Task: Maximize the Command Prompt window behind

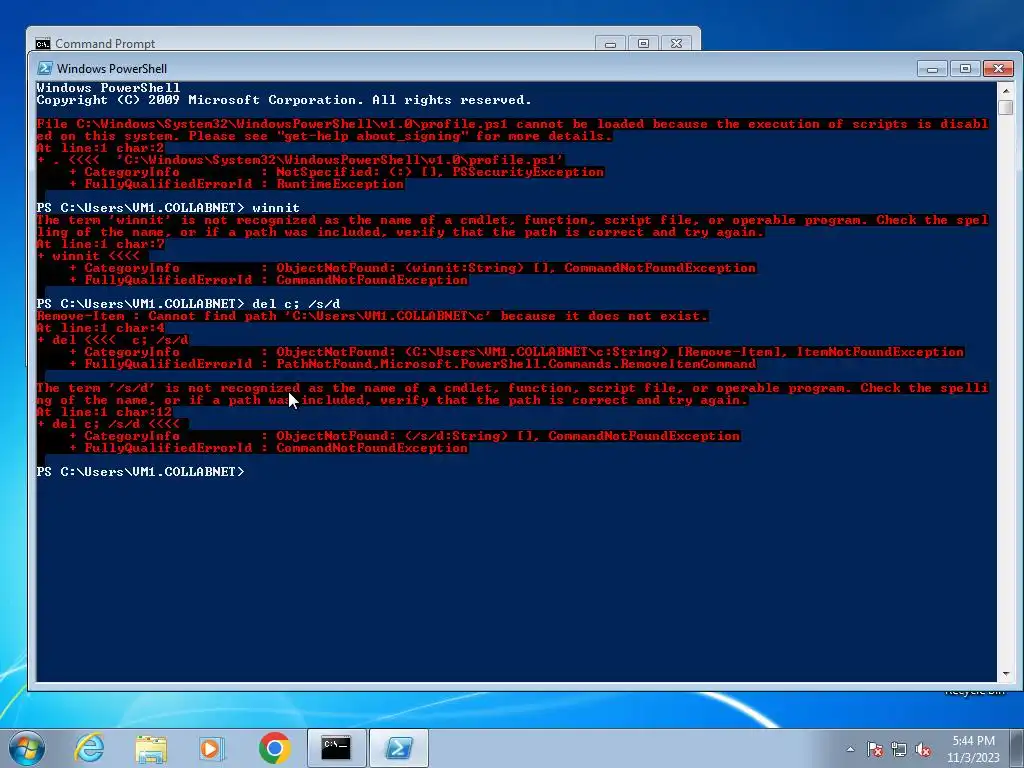Action: pyautogui.click(x=643, y=44)
